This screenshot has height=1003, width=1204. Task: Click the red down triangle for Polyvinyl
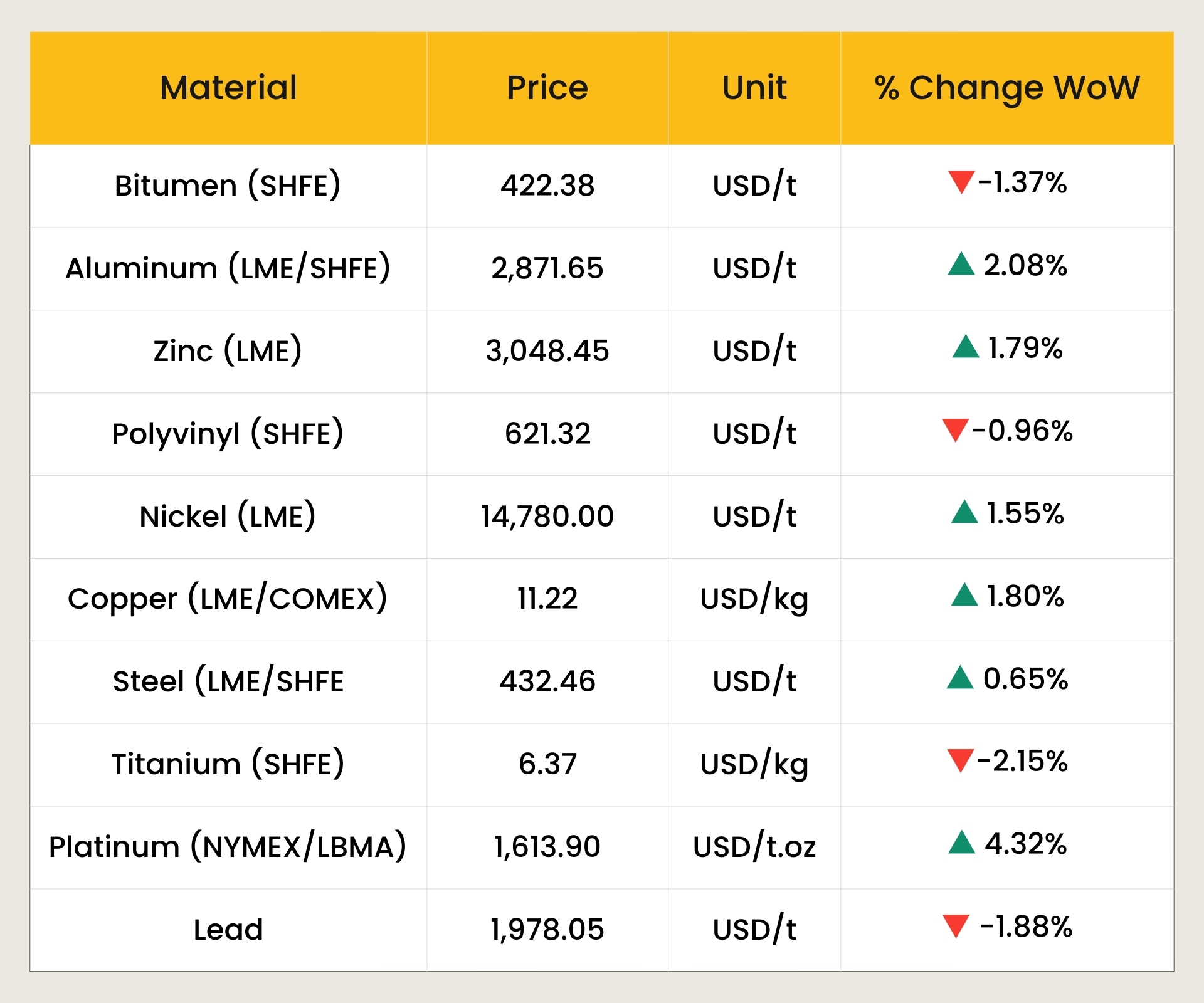[x=955, y=430]
